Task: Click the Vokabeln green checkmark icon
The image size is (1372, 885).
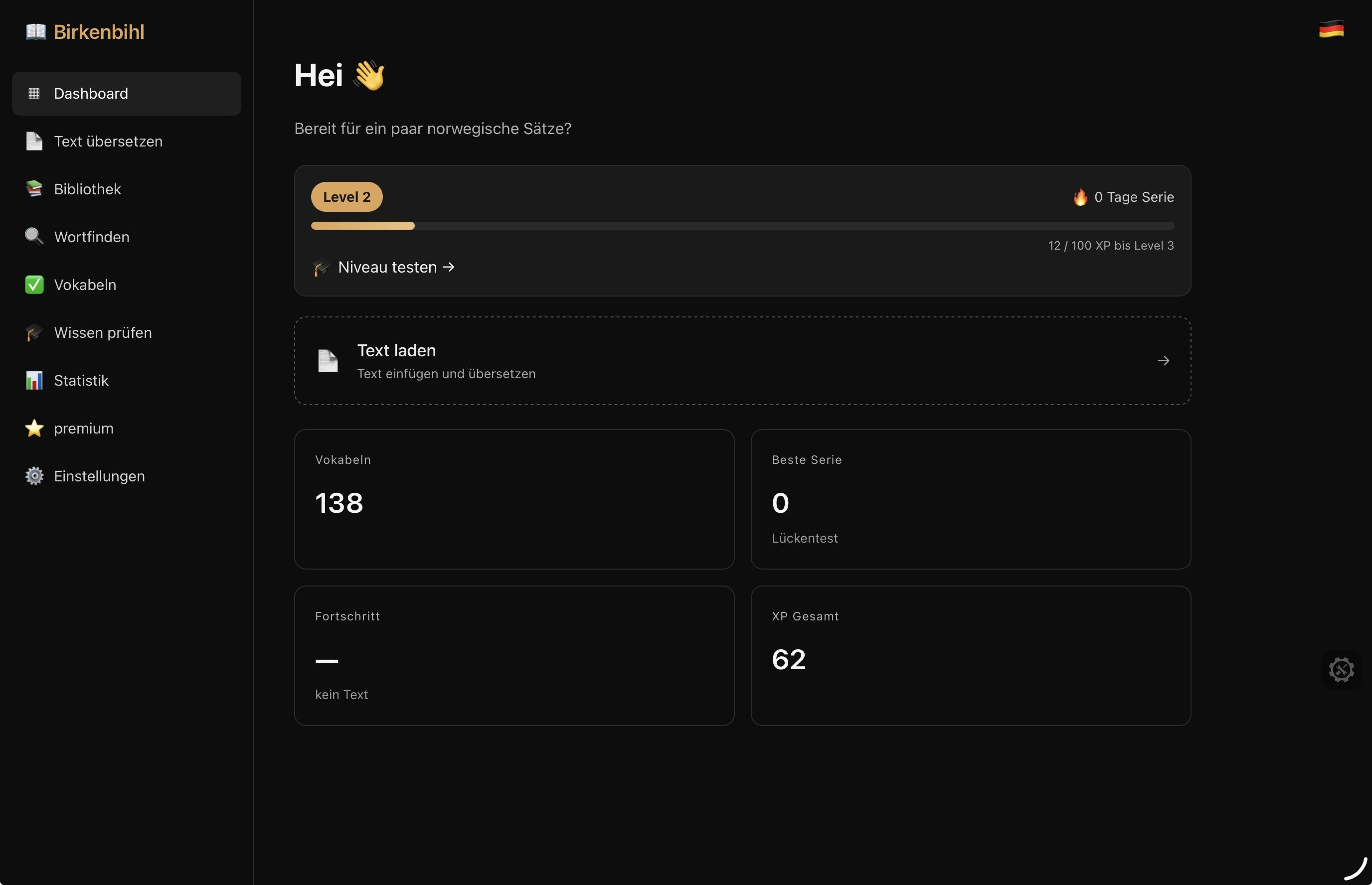Action: pos(34,285)
